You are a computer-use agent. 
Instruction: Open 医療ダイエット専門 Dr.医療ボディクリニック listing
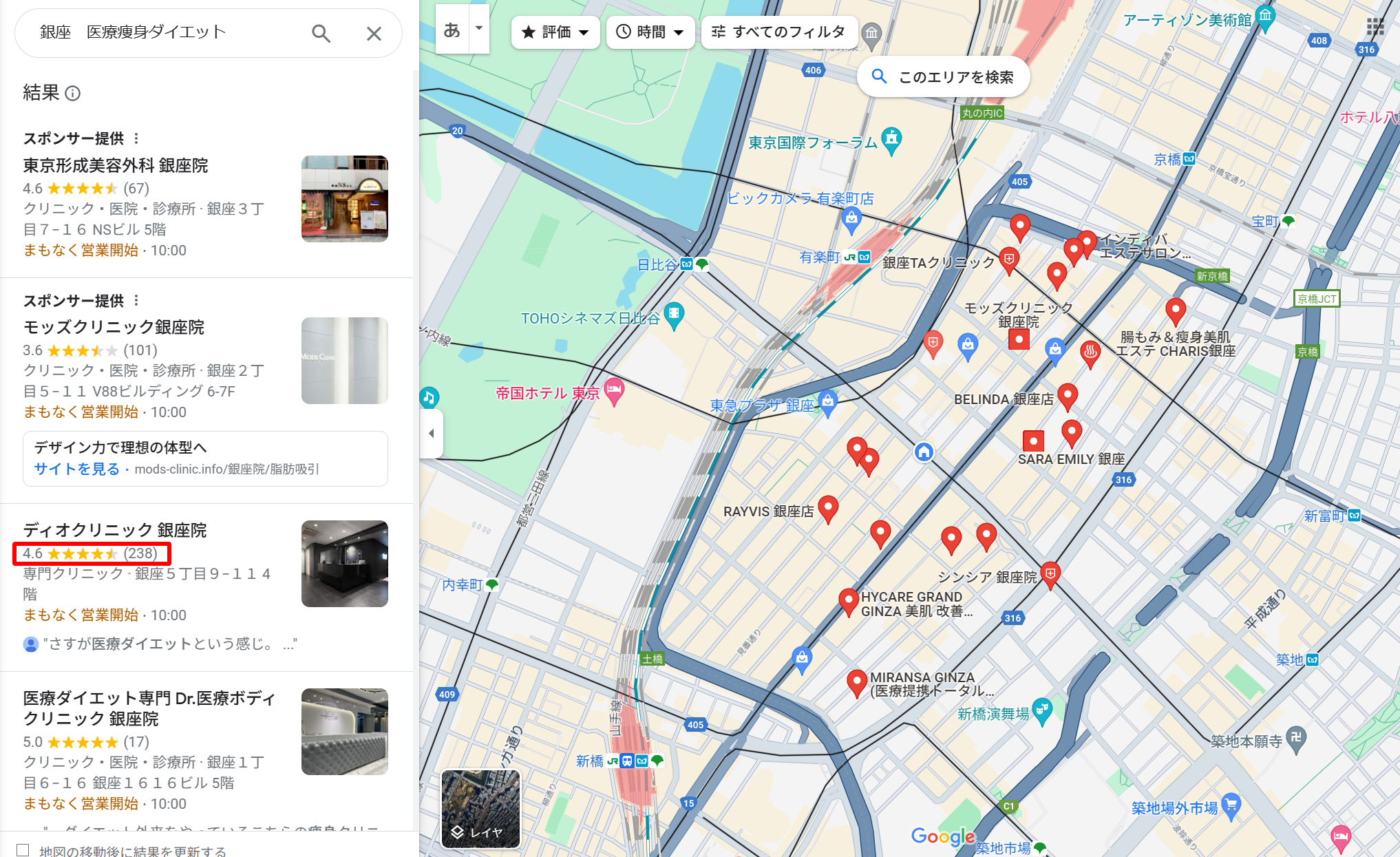(x=149, y=708)
